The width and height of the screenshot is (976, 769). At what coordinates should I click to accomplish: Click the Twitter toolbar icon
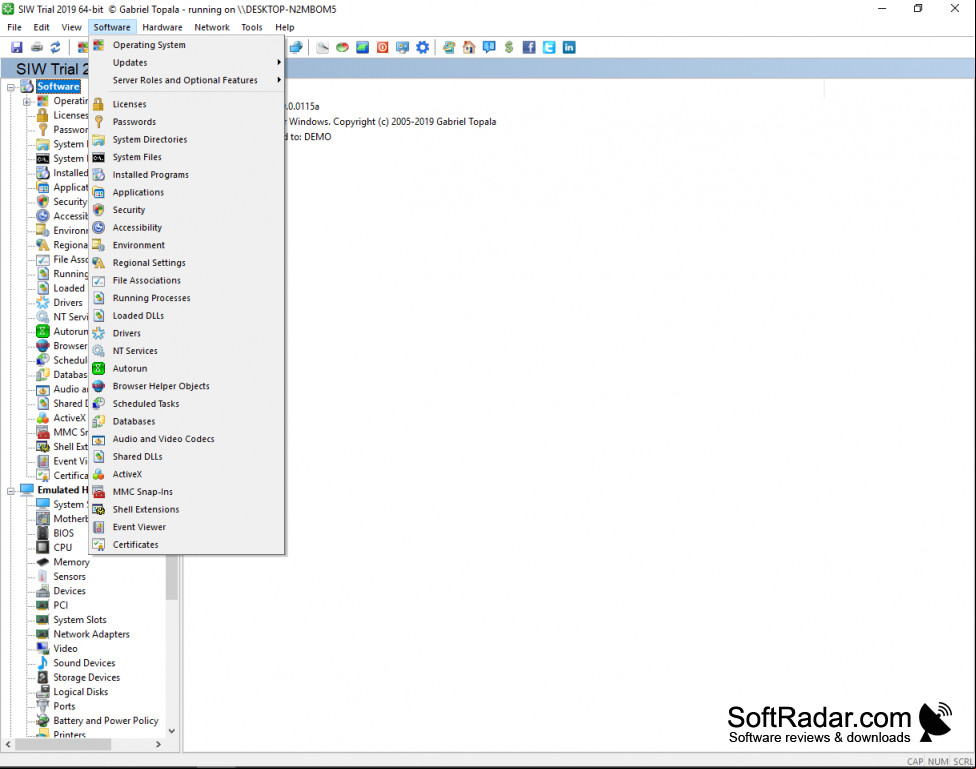549,47
